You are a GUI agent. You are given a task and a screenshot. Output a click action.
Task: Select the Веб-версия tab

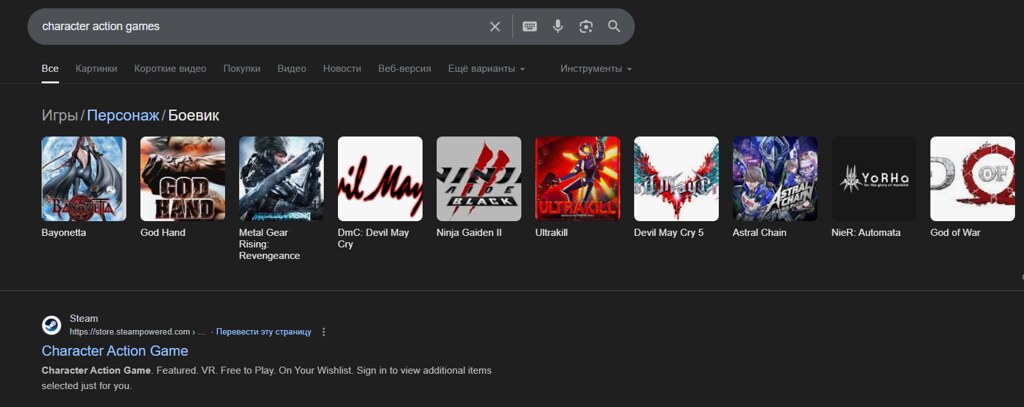coord(404,69)
